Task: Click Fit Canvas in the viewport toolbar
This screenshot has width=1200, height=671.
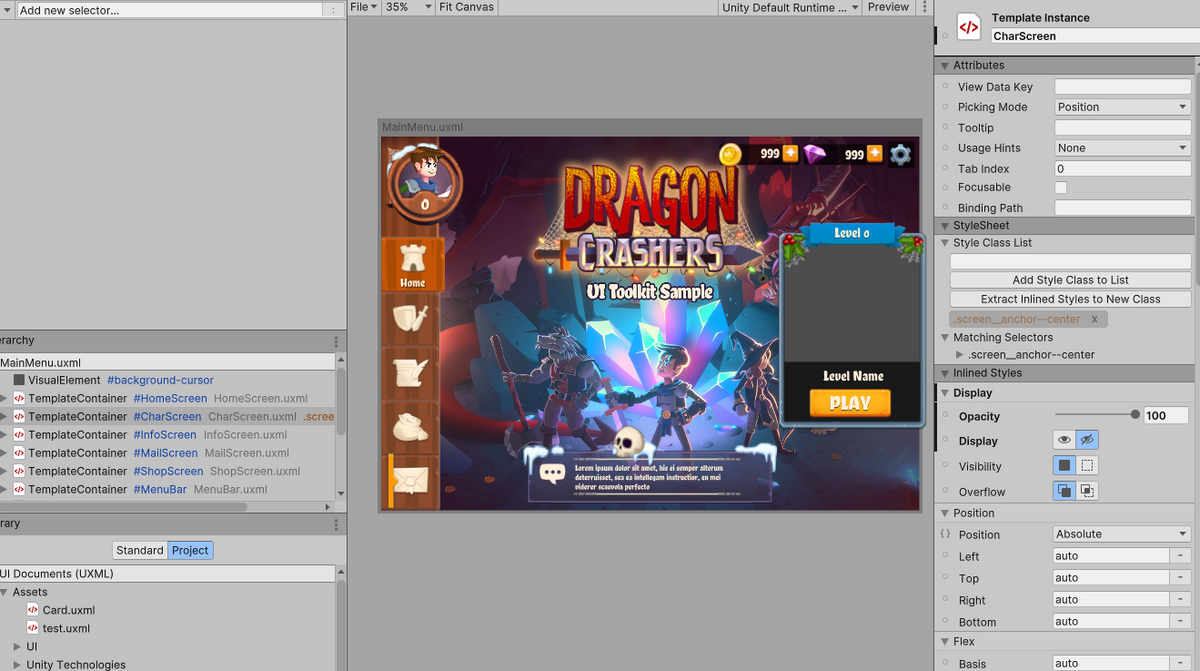Action: click(466, 7)
